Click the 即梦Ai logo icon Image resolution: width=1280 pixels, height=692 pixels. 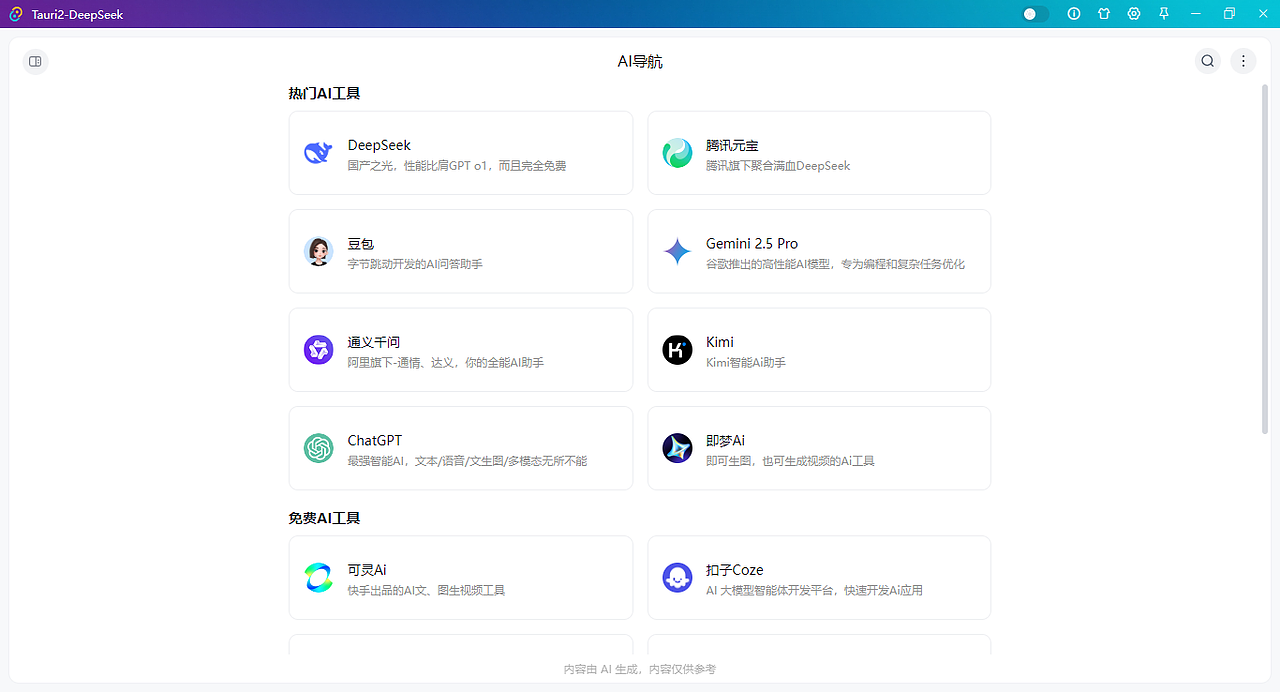point(677,448)
